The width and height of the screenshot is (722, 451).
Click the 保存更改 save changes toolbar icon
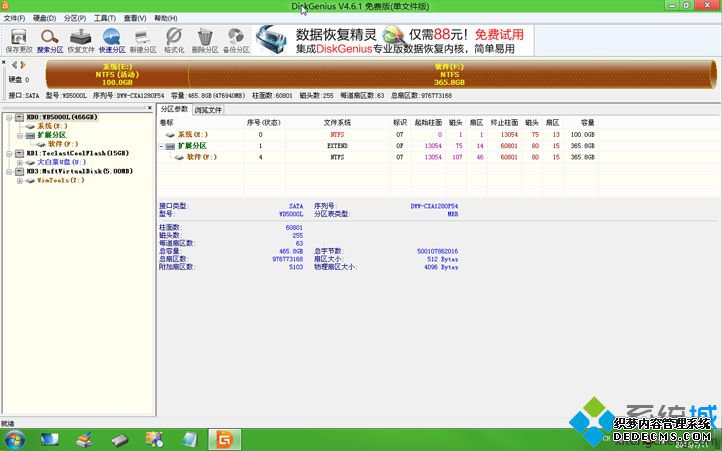coord(19,41)
